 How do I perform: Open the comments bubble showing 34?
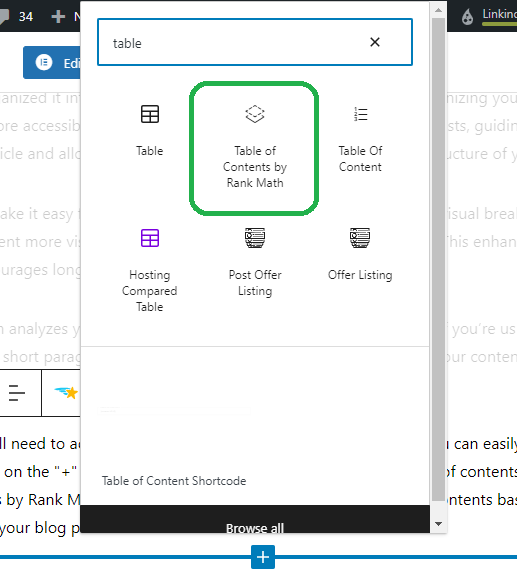point(16,16)
